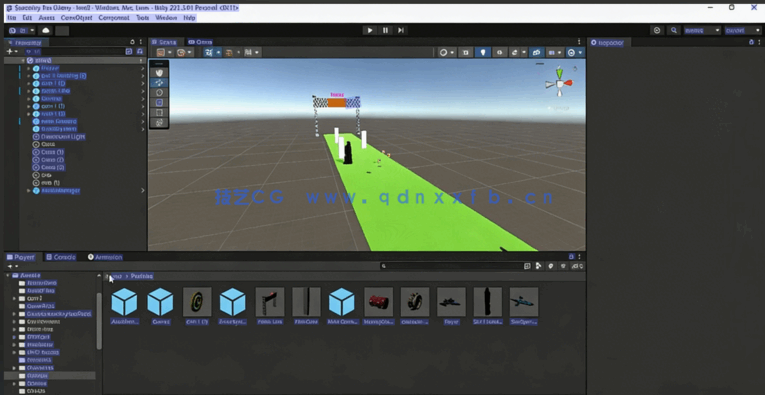Open Inspector panel kebab menu

point(759,42)
